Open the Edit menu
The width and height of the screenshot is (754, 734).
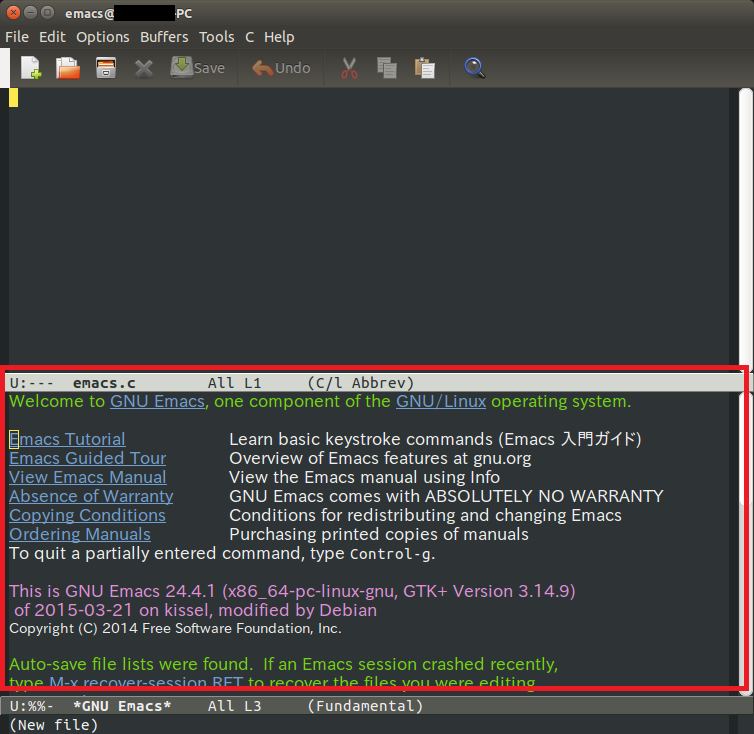(52, 37)
